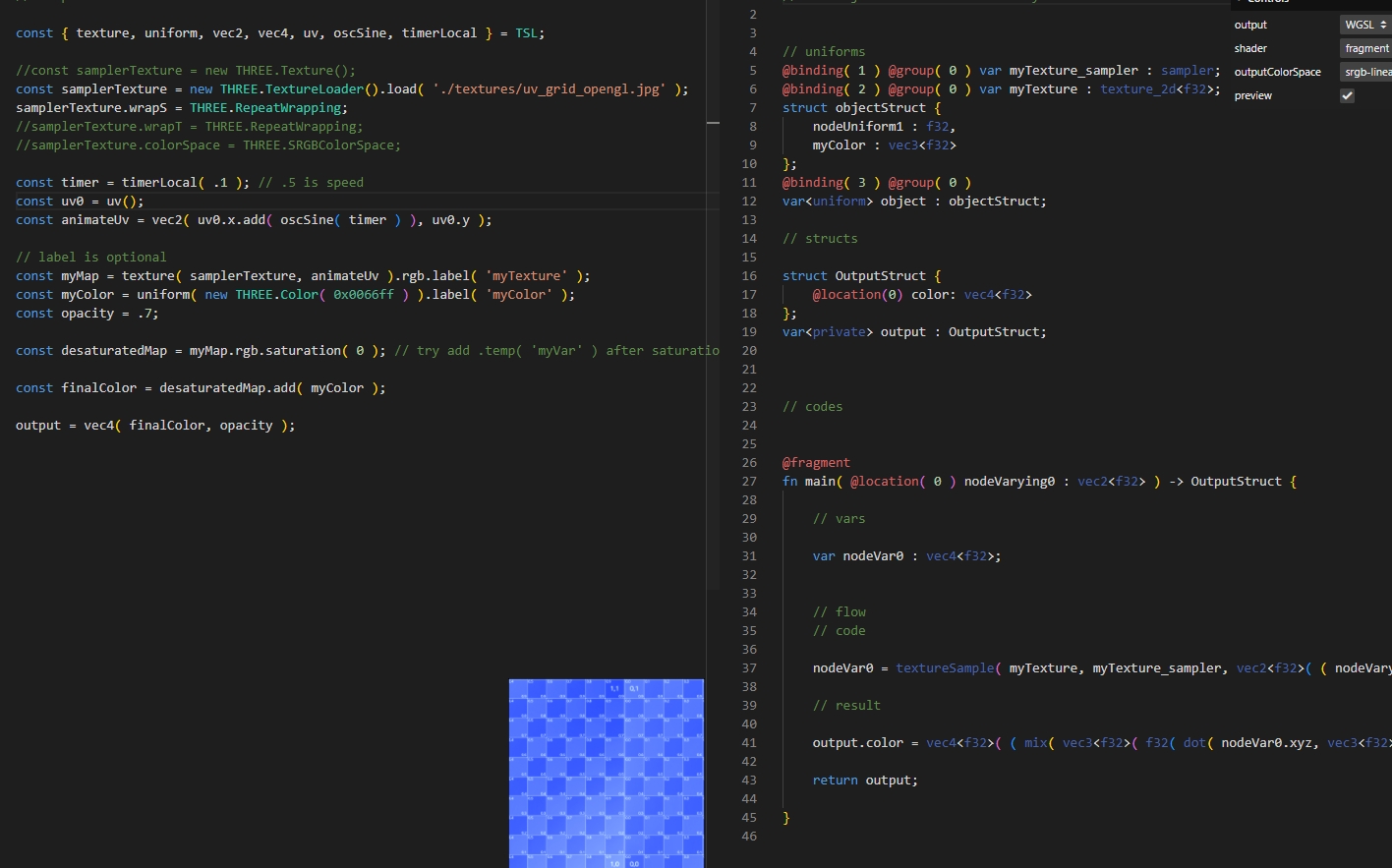Click the 'const uv0 = uv();' line

tap(80, 202)
